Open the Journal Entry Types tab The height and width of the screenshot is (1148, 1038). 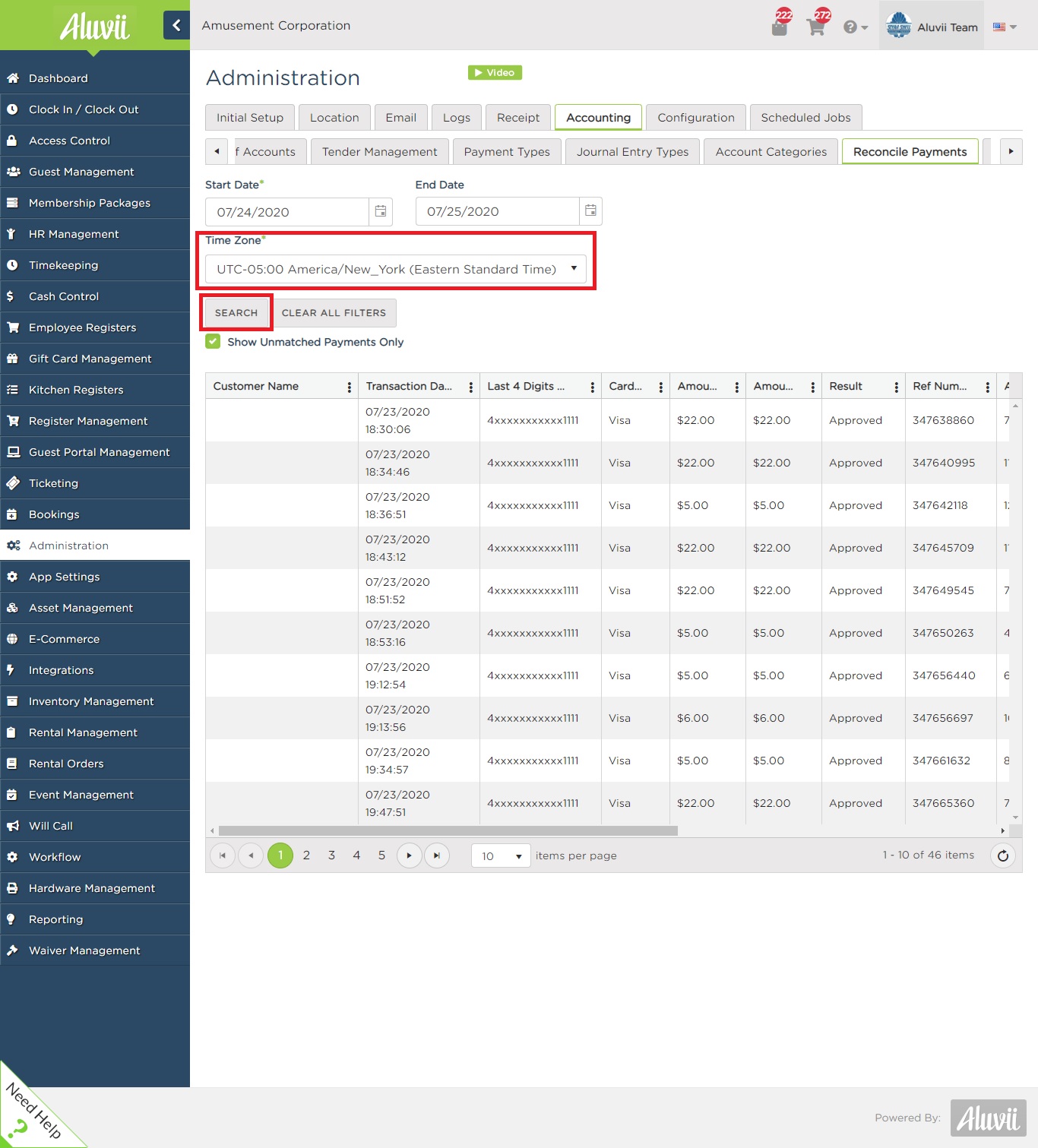click(631, 151)
